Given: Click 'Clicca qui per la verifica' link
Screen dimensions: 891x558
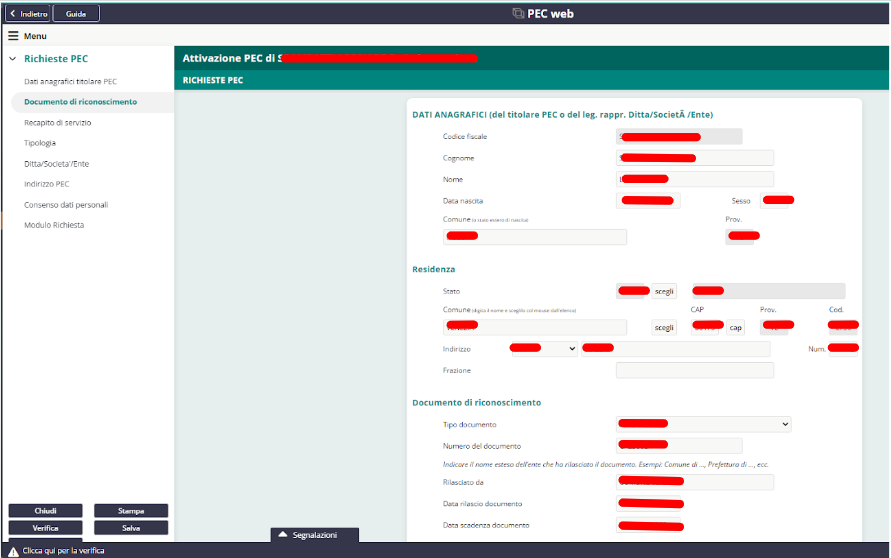Looking at the screenshot, I should [x=63, y=551].
